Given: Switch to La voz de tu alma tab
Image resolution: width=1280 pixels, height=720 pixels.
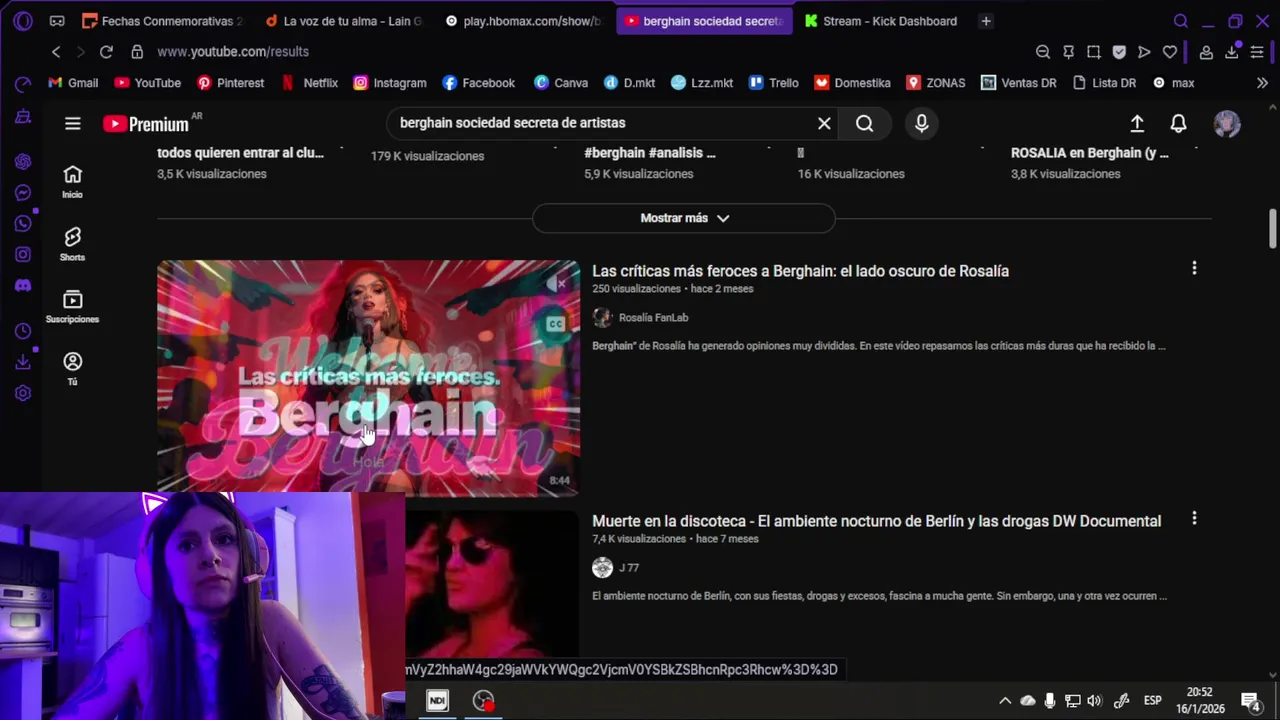Looking at the screenshot, I should 343,21.
